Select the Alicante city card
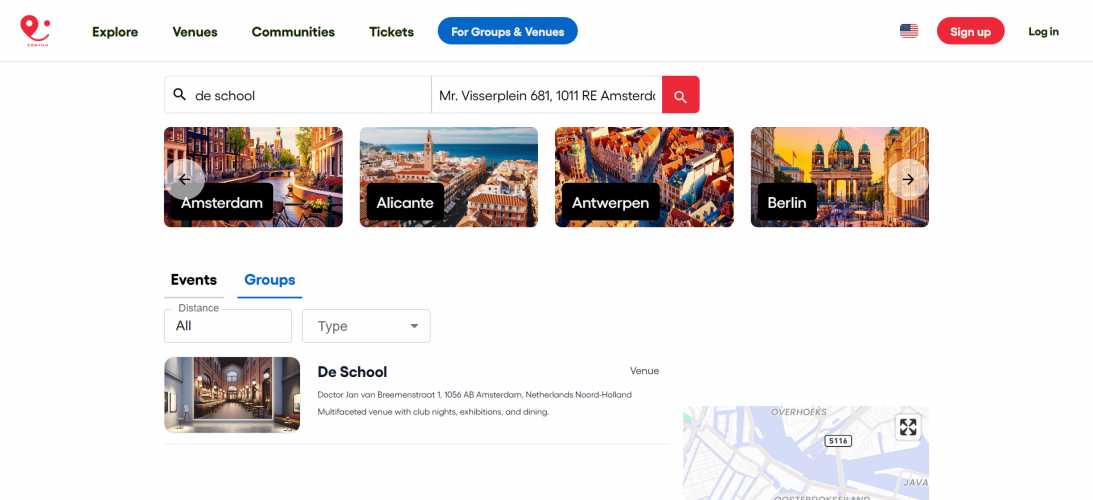 pos(449,177)
